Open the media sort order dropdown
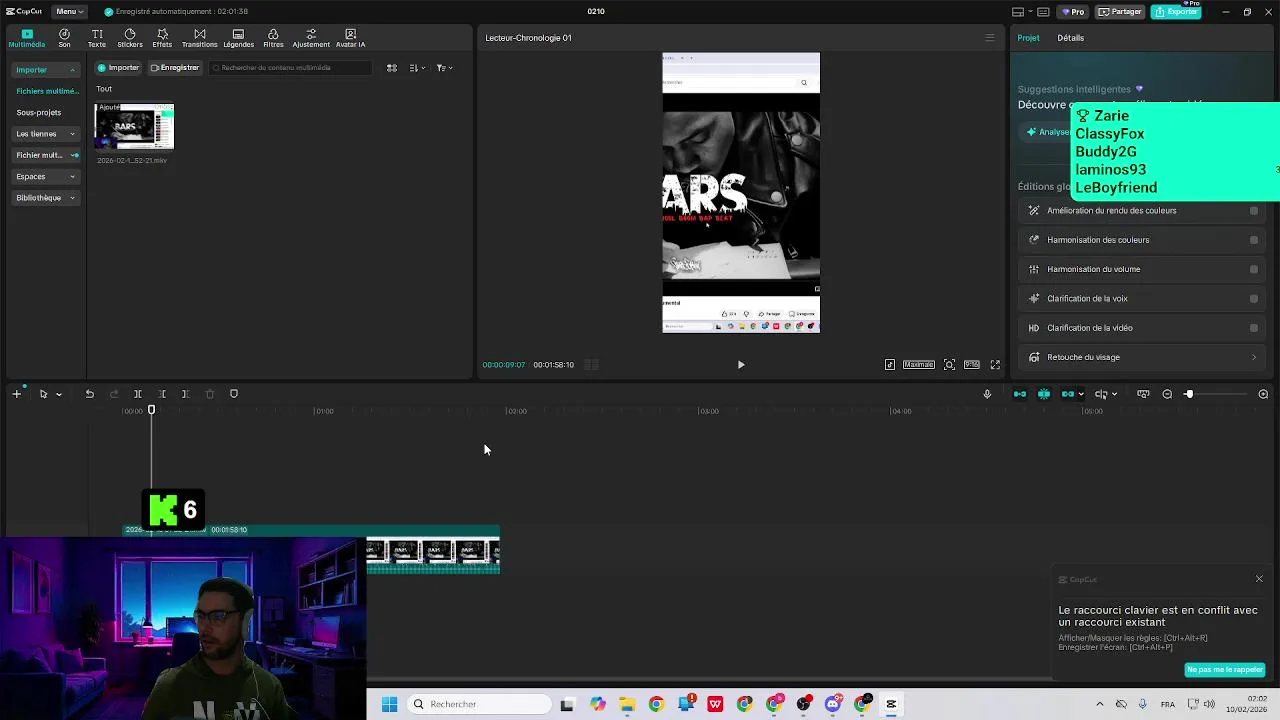The image size is (1280, 720). (x=418, y=68)
